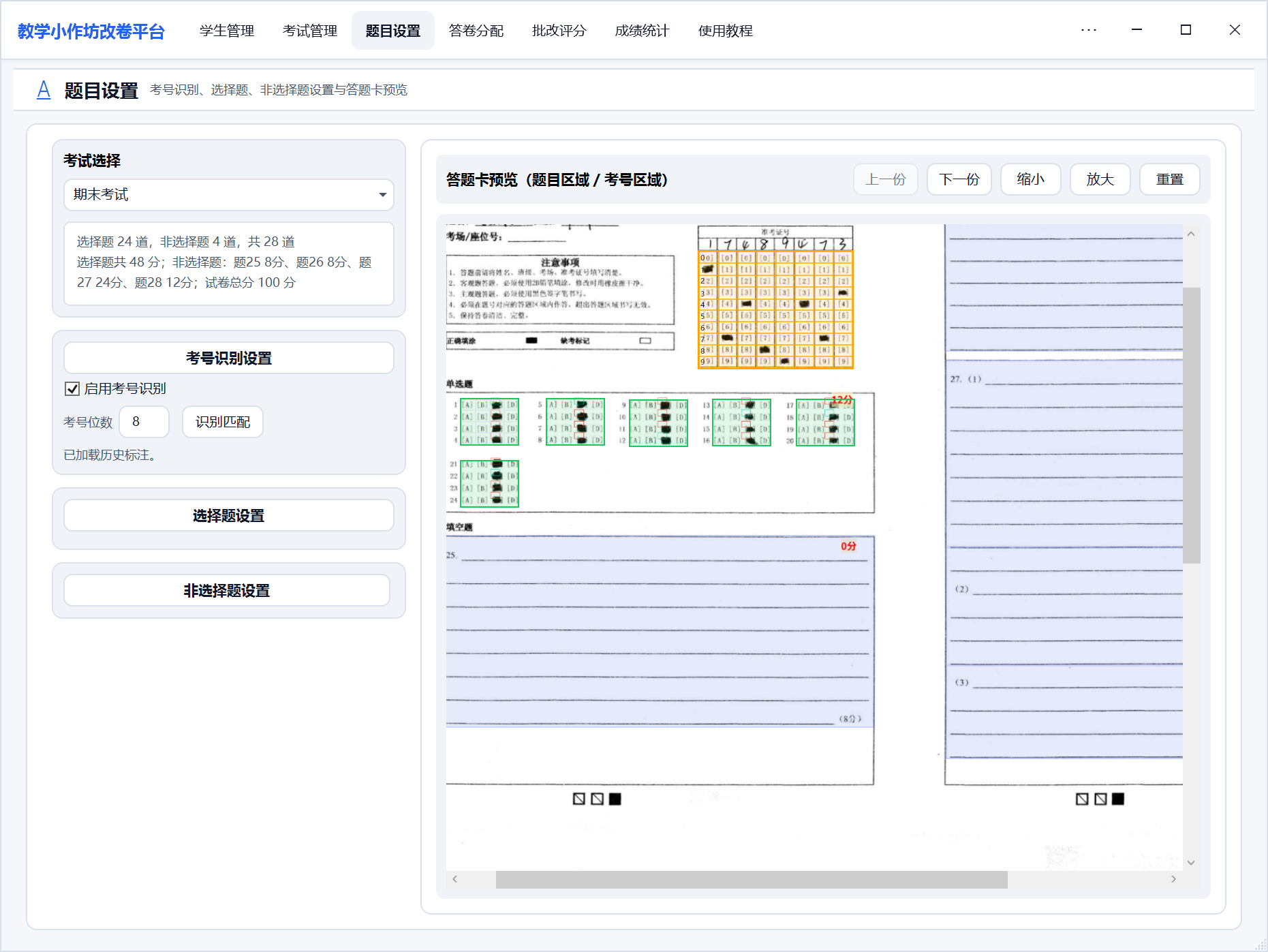1268x952 pixels.
Task: Expand the 选择题设置 section
Action: tap(229, 516)
